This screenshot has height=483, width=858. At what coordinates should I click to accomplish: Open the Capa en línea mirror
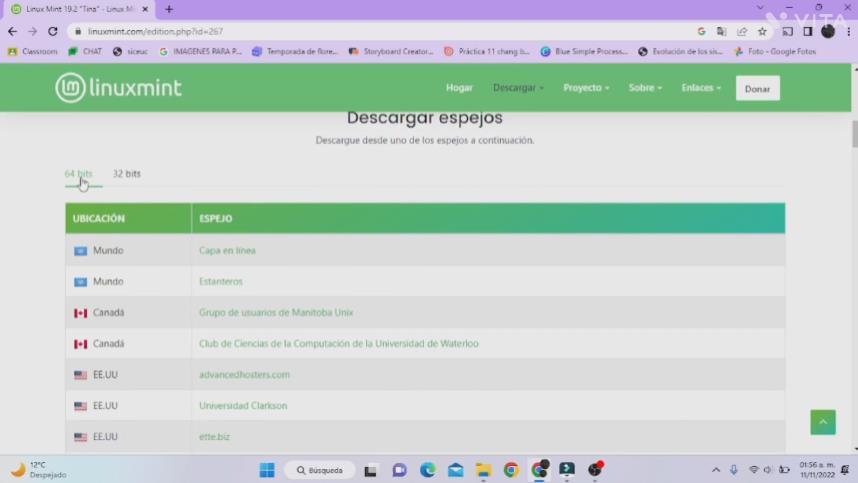point(227,251)
